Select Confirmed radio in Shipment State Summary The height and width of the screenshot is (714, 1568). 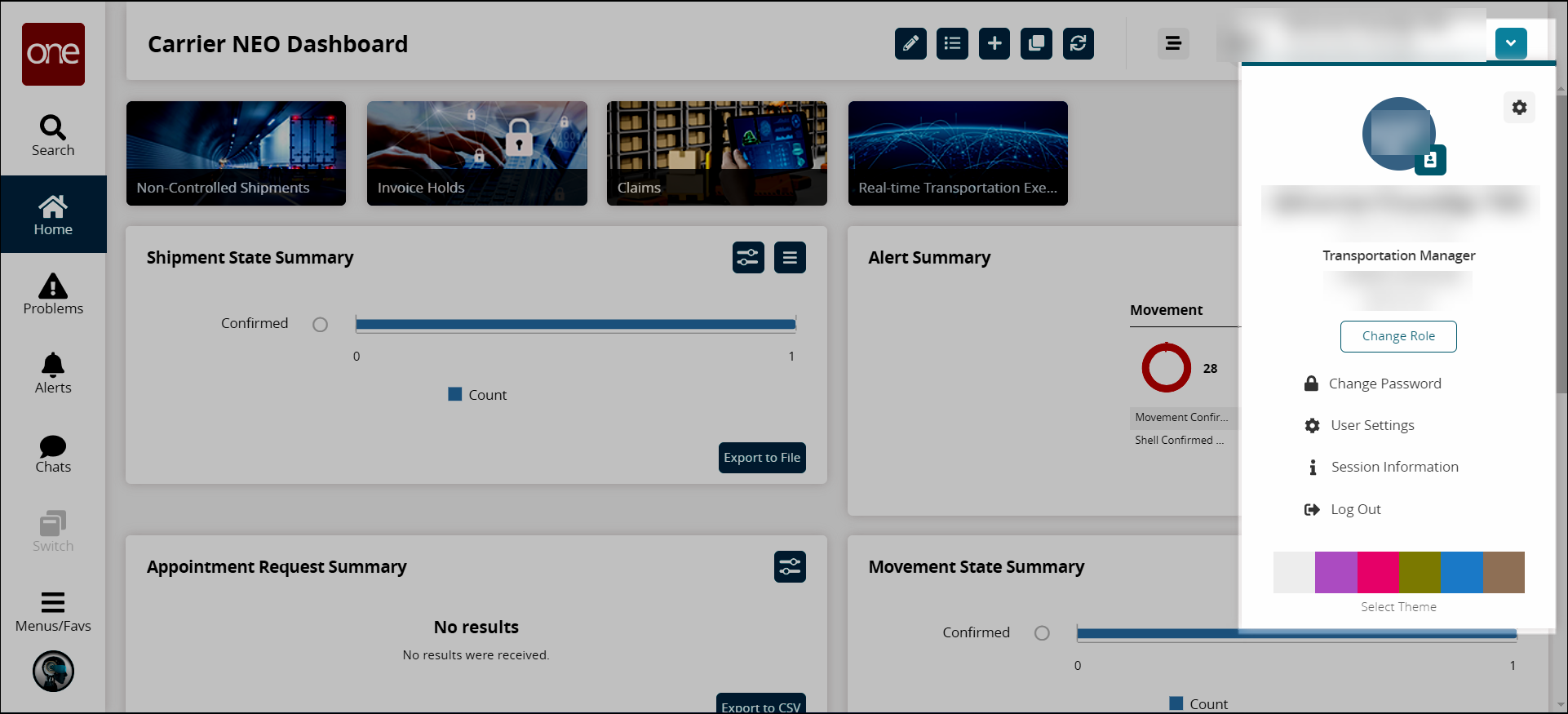[x=320, y=325]
